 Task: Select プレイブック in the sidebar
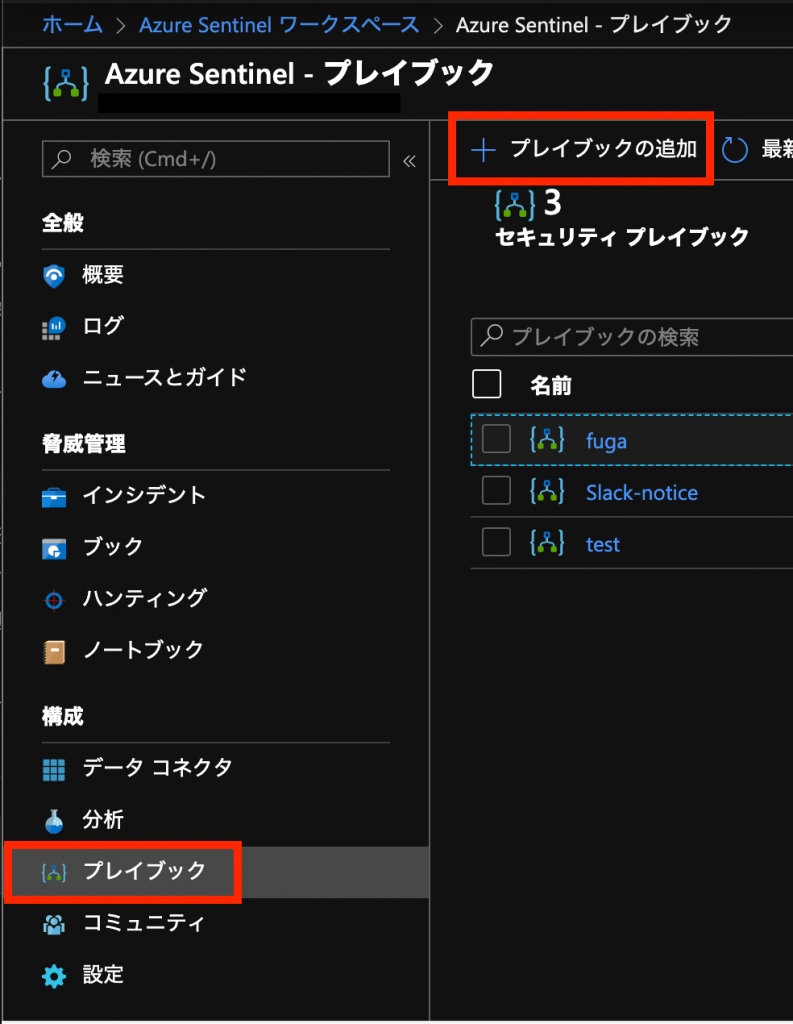(216, 872)
